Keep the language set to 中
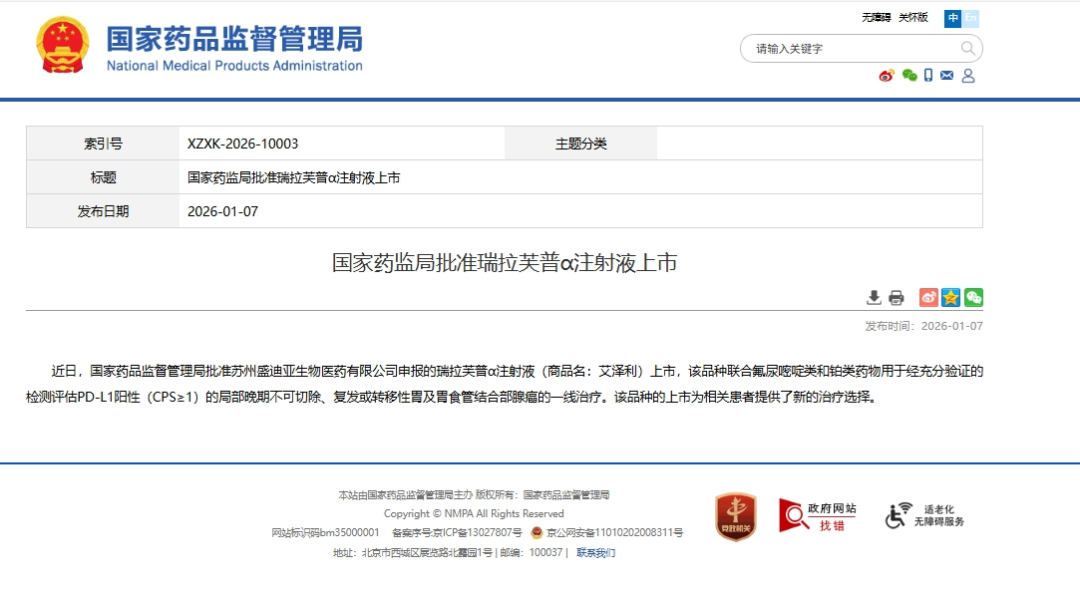This screenshot has height=589, width=1080. (x=953, y=18)
